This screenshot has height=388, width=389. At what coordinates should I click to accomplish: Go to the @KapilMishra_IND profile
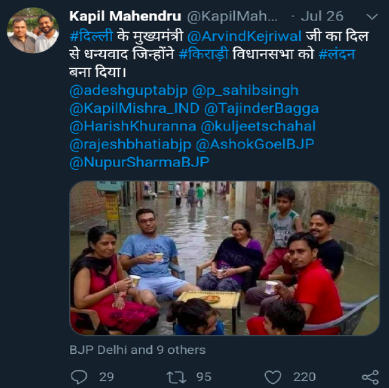(x=134, y=109)
